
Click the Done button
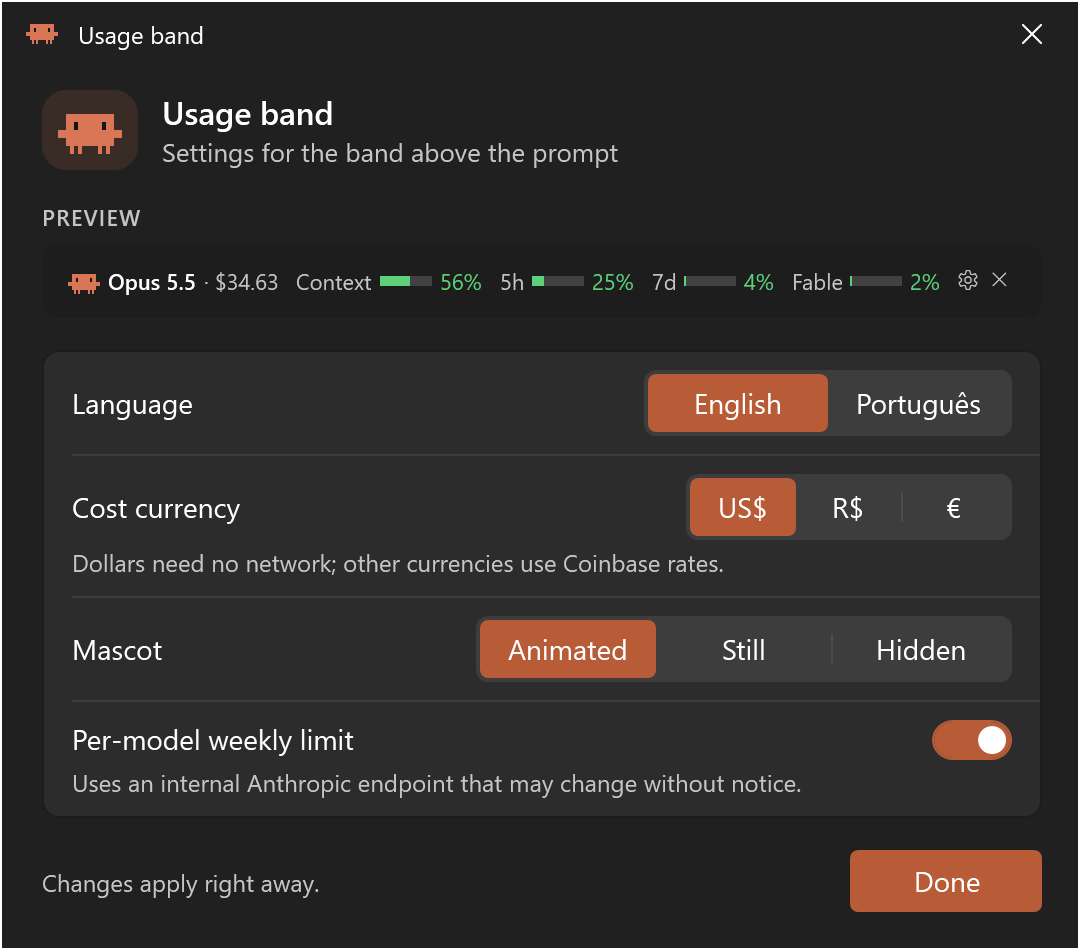pyautogui.click(x=946, y=882)
